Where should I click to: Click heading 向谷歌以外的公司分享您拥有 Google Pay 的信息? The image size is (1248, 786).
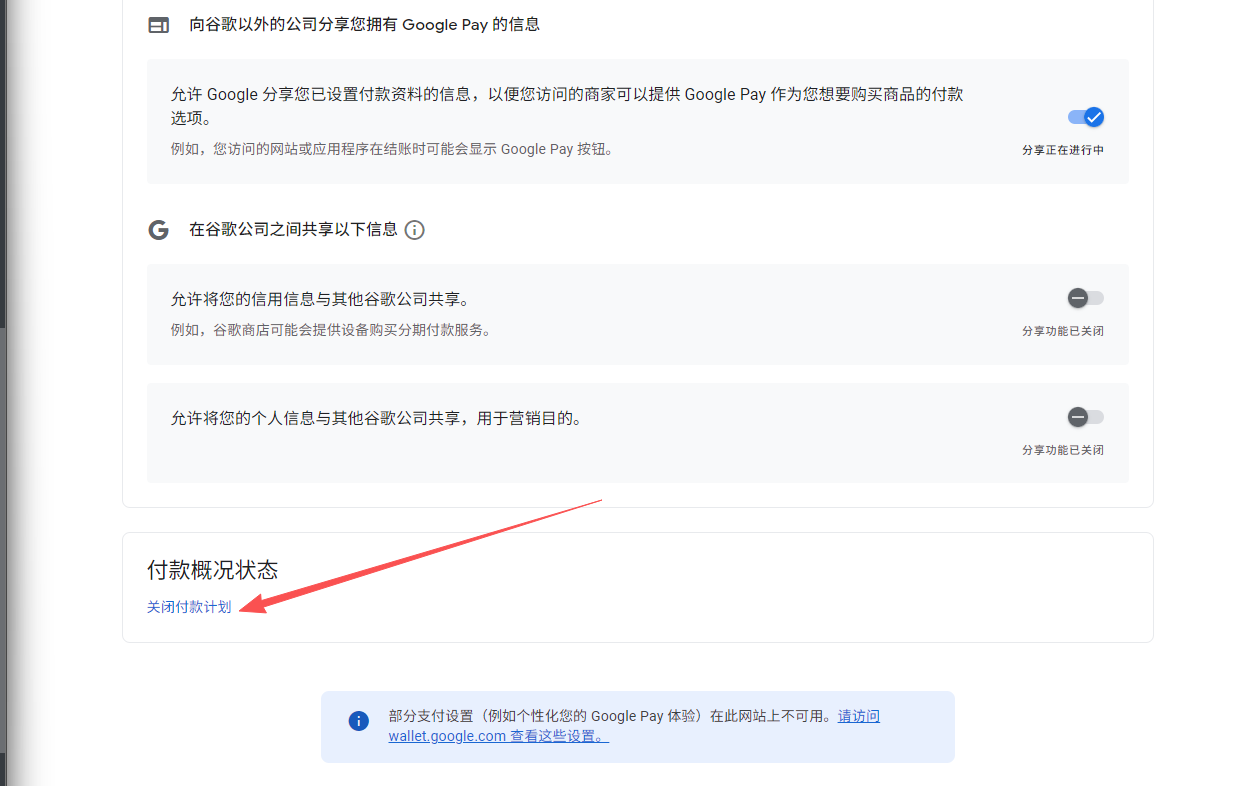click(364, 25)
